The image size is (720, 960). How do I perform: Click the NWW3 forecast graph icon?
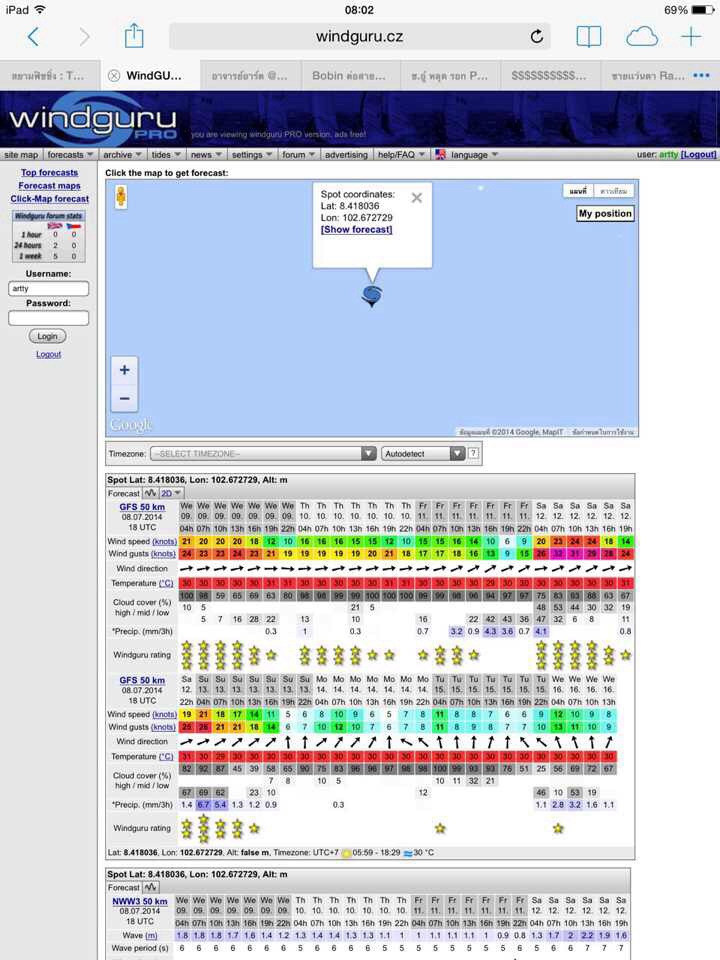tap(151, 887)
